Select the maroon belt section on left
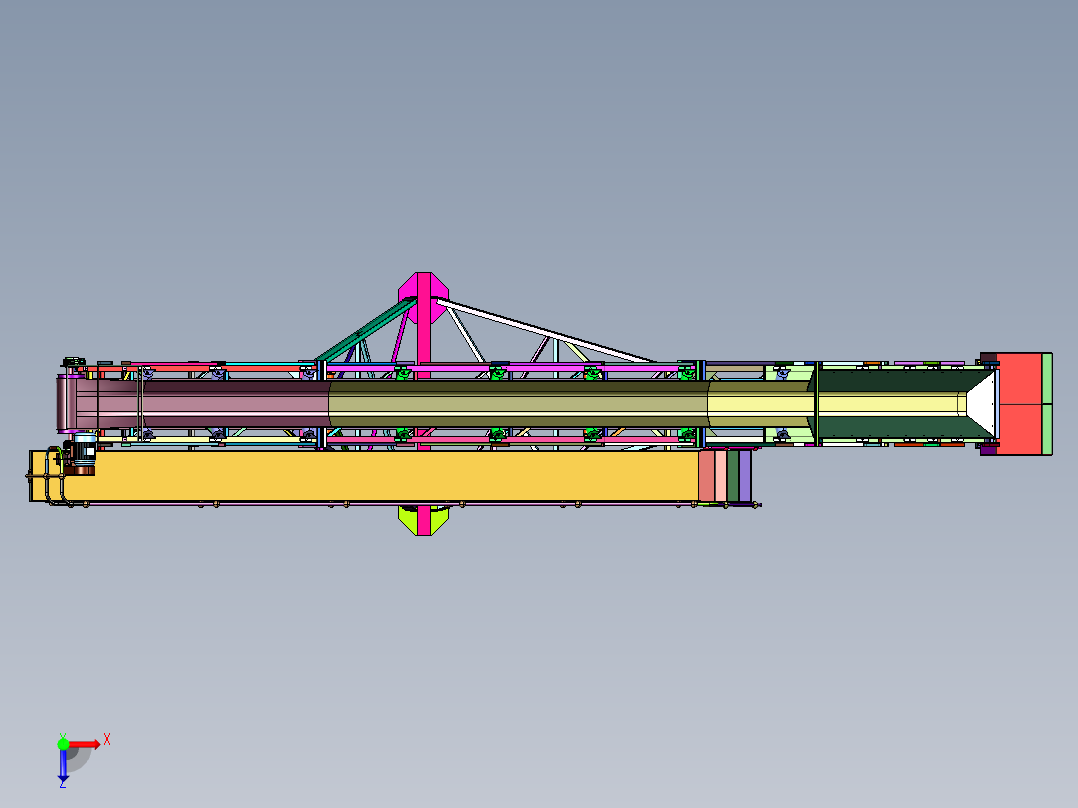Image resolution: width=1078 pixels, height=808 pixels. click(201, 404)
